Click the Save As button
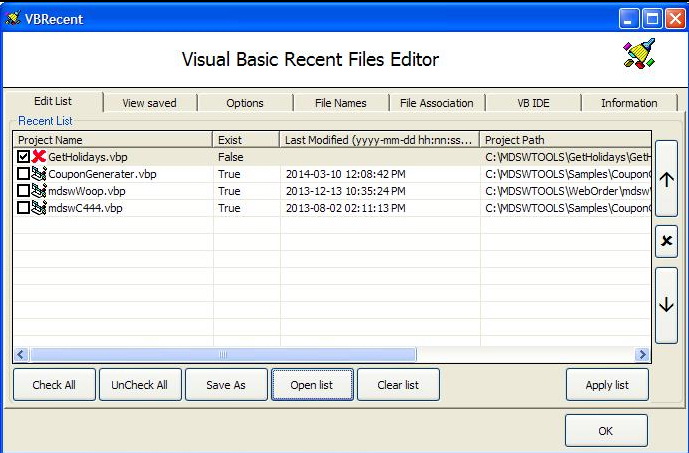689x453 pixels. [x=226, y=385]
